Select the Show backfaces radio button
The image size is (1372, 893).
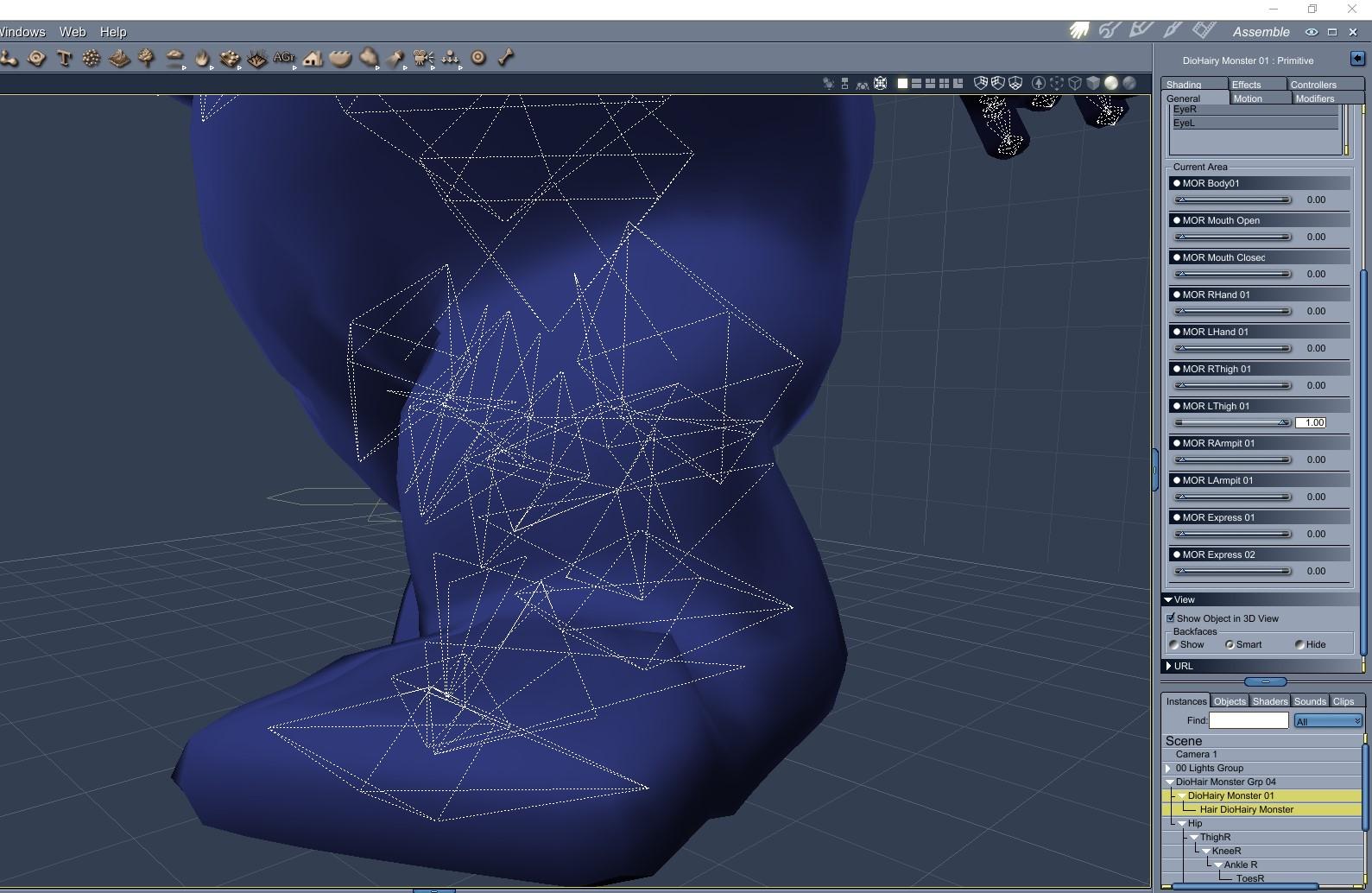coord(1174,644)
